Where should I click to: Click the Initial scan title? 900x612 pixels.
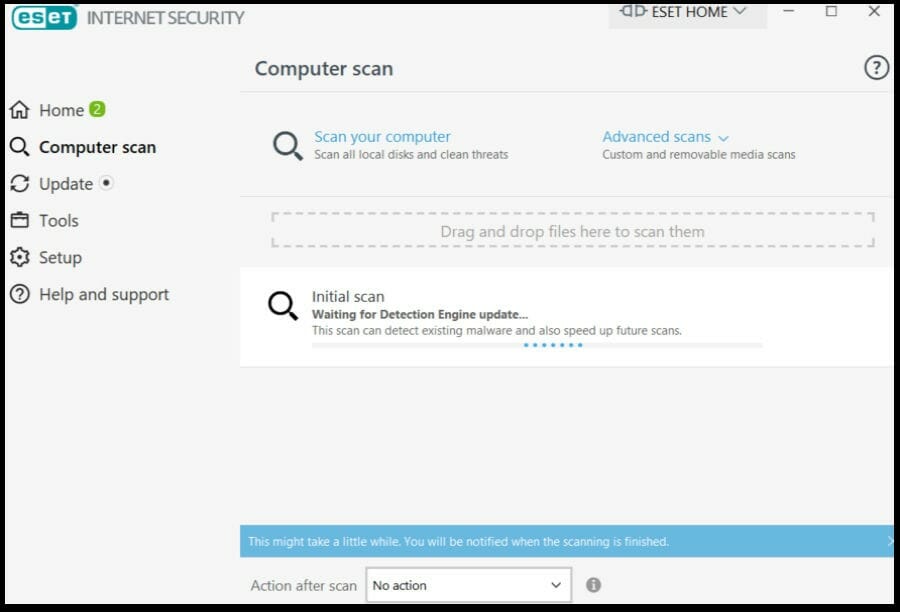[348, 296]
